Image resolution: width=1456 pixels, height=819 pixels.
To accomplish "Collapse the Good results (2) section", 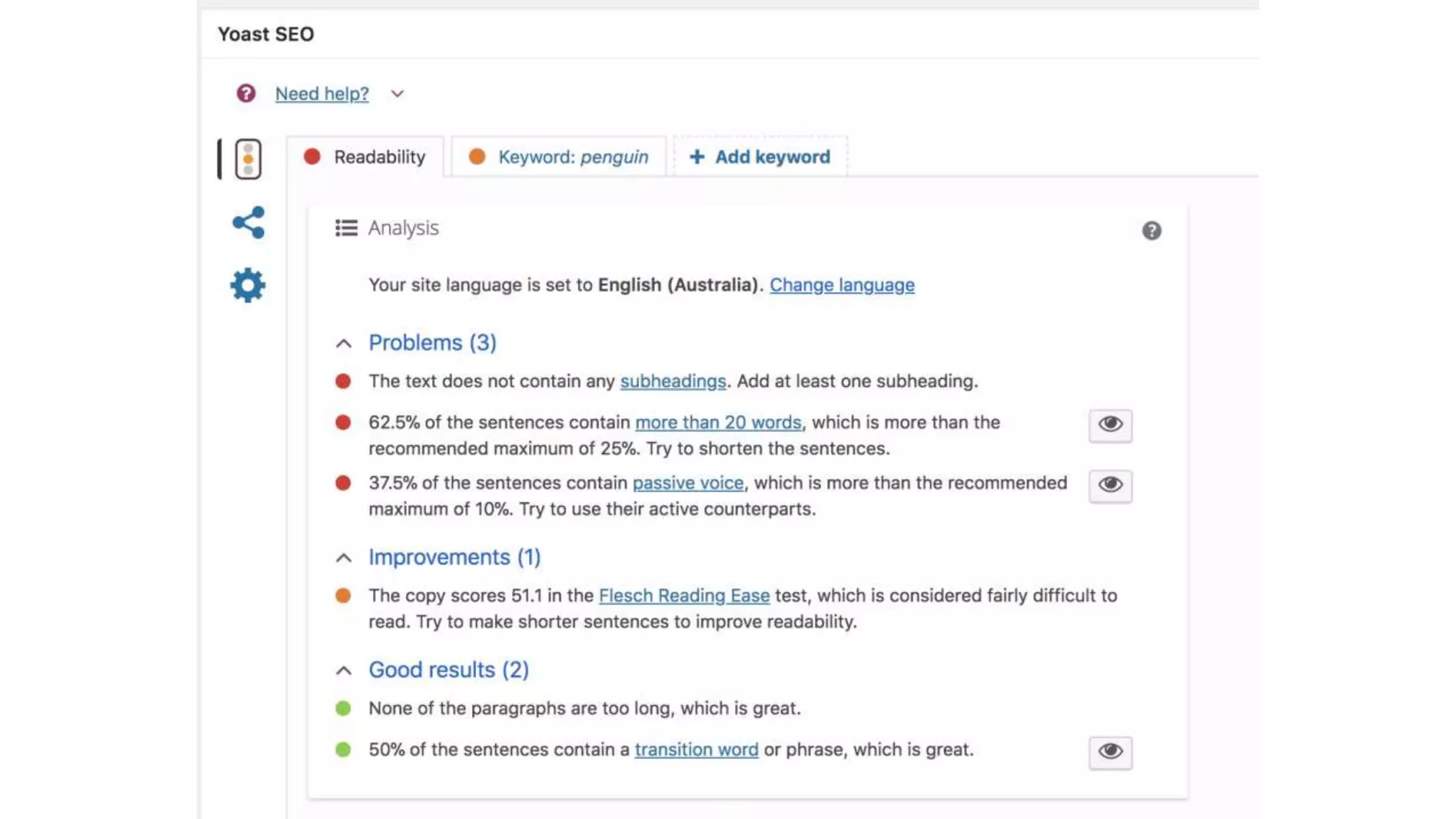I will (x=344, y=670).
